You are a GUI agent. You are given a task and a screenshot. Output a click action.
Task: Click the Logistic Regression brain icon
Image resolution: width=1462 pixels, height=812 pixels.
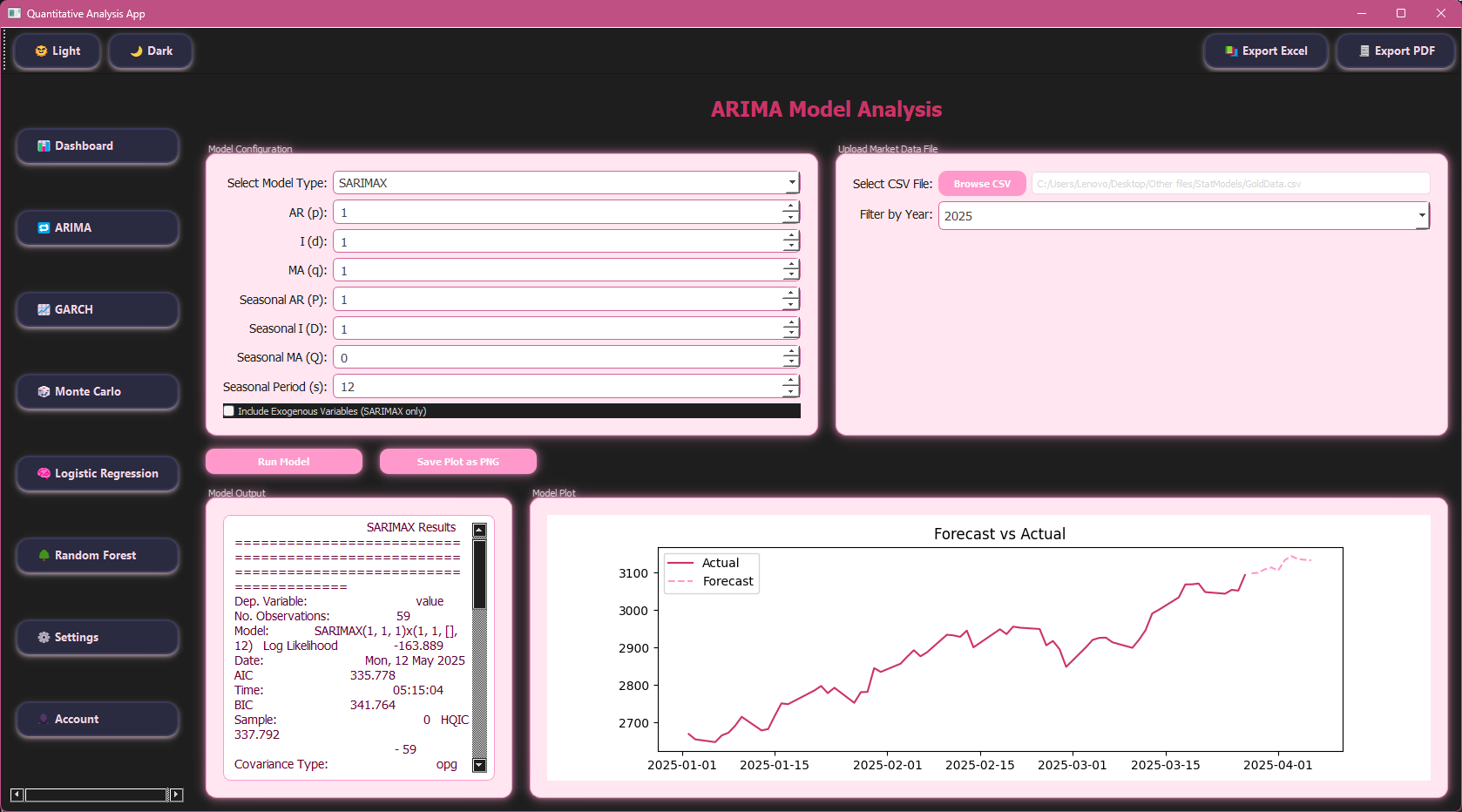coord(44,474)
